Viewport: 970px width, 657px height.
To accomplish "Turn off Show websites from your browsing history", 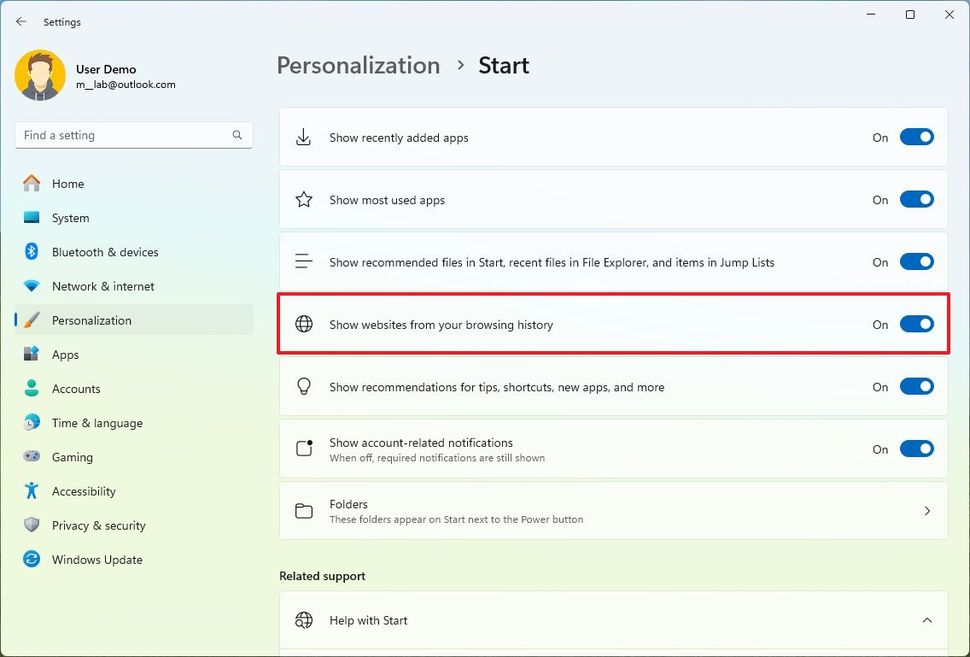I will (917, 324).
